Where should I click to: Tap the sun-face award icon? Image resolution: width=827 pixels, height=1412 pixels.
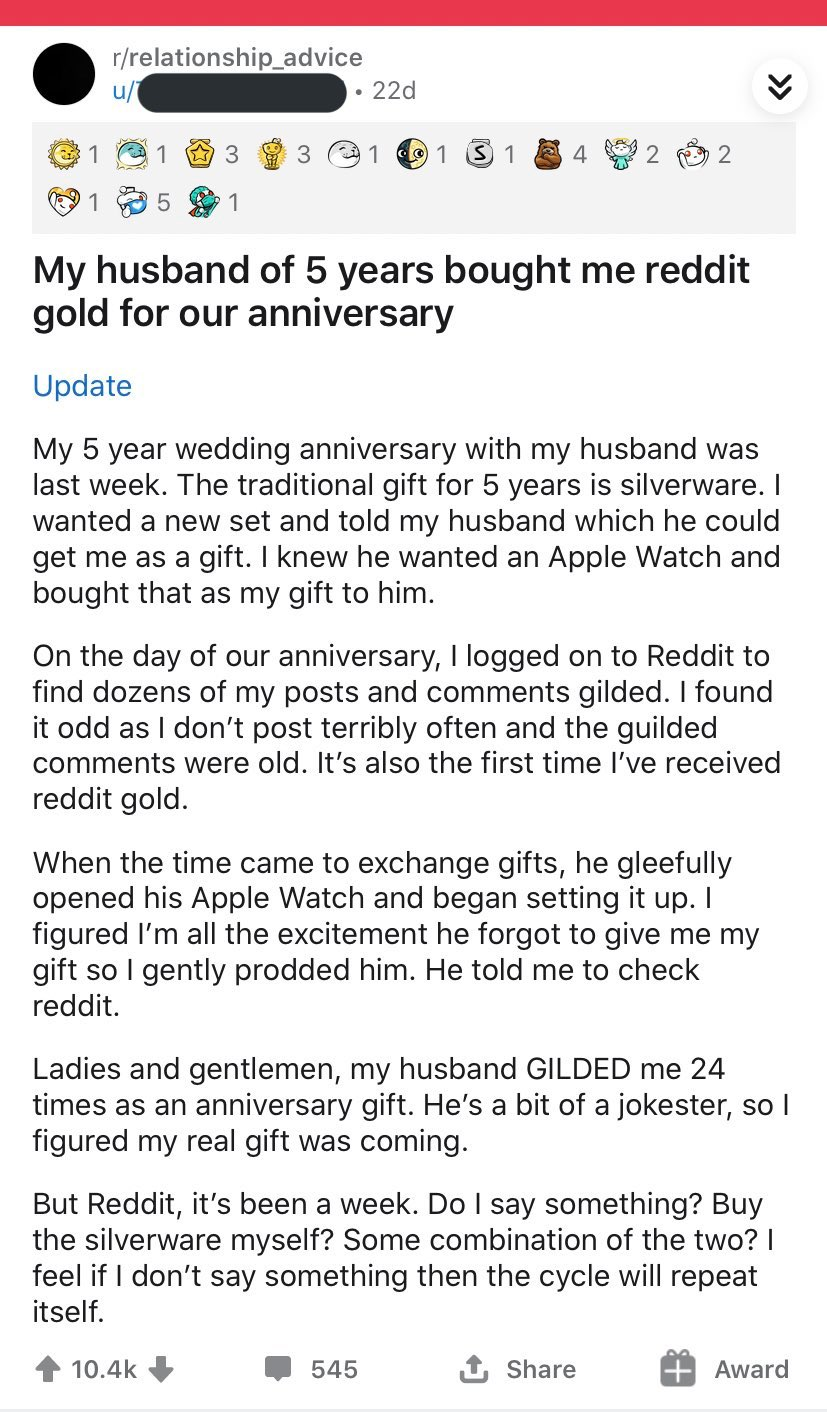click(x=64, y=155)
